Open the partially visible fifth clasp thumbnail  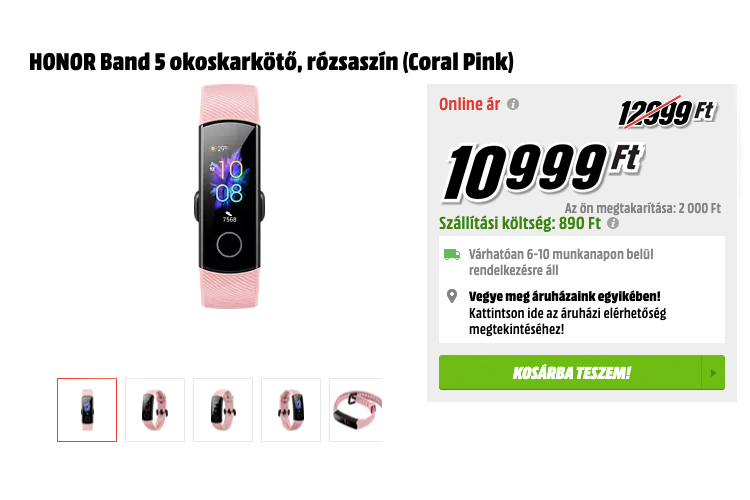[356, 410]
